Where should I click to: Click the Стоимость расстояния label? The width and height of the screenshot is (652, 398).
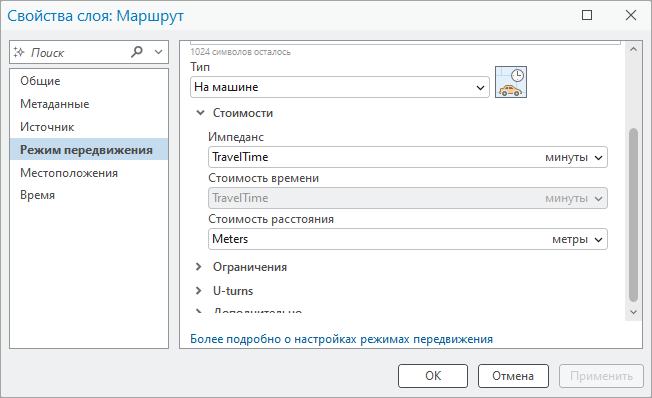[271, 219]
